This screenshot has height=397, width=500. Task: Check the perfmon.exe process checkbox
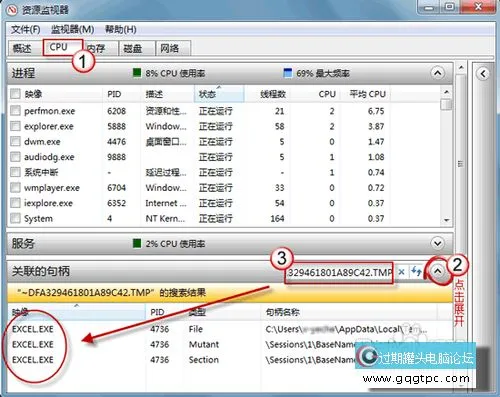click(15, 110)
